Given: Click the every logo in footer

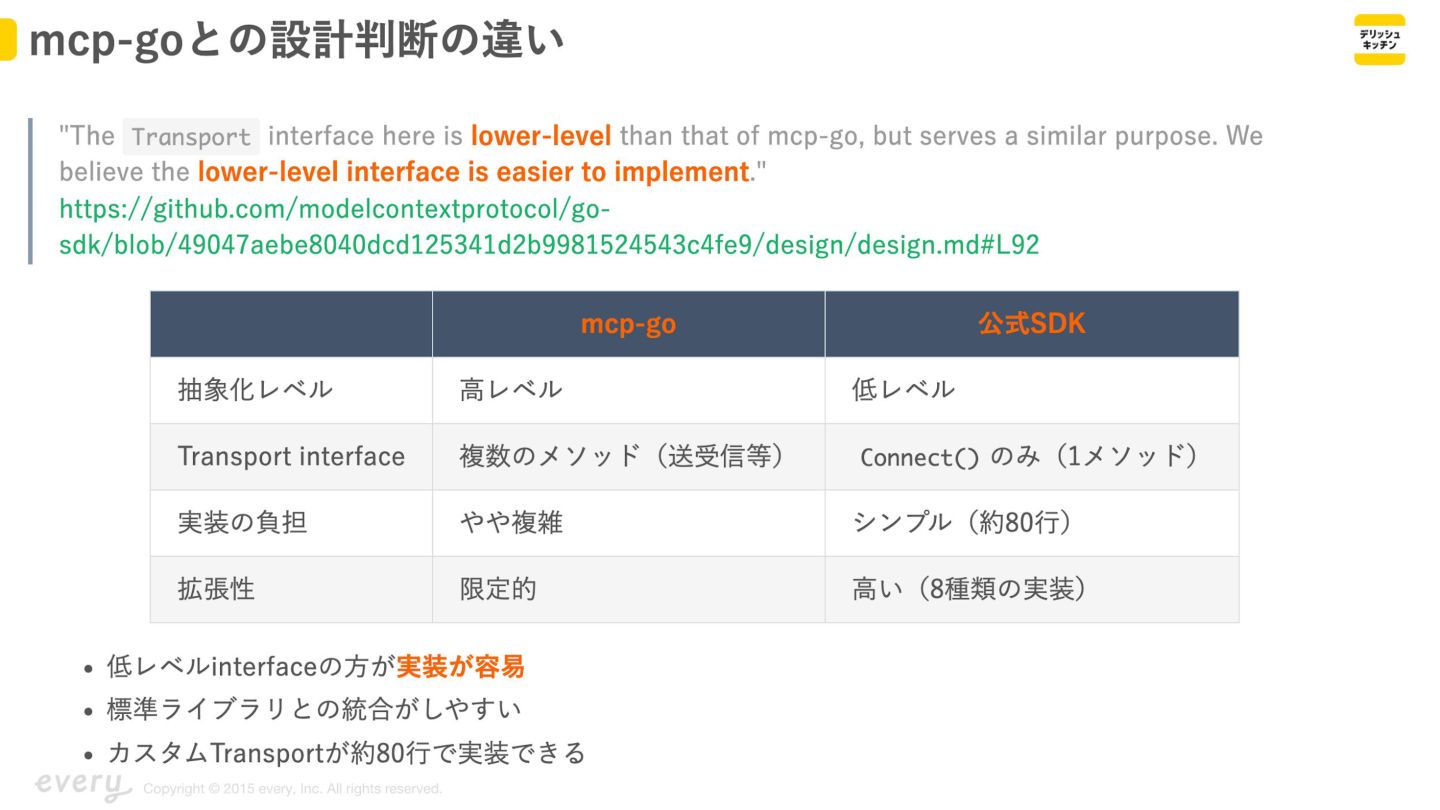Looking at the screenshot, I should pyautogui.click(x=84, y=785).
